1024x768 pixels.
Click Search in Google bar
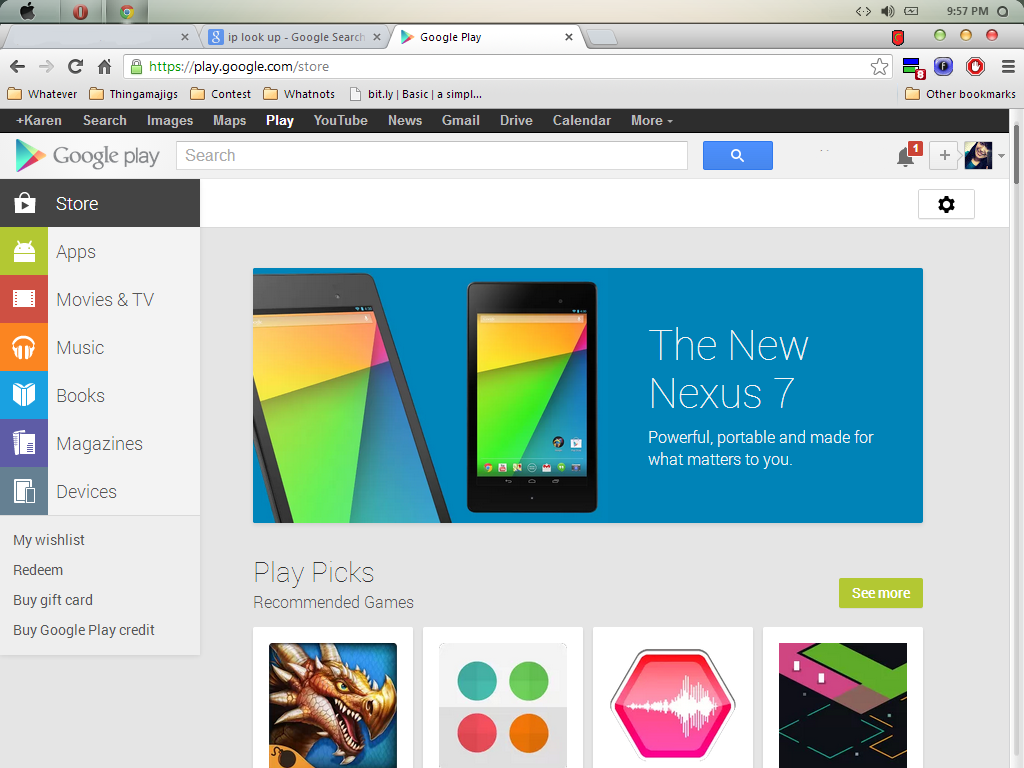pyautogui.click(x=104, y=120)
